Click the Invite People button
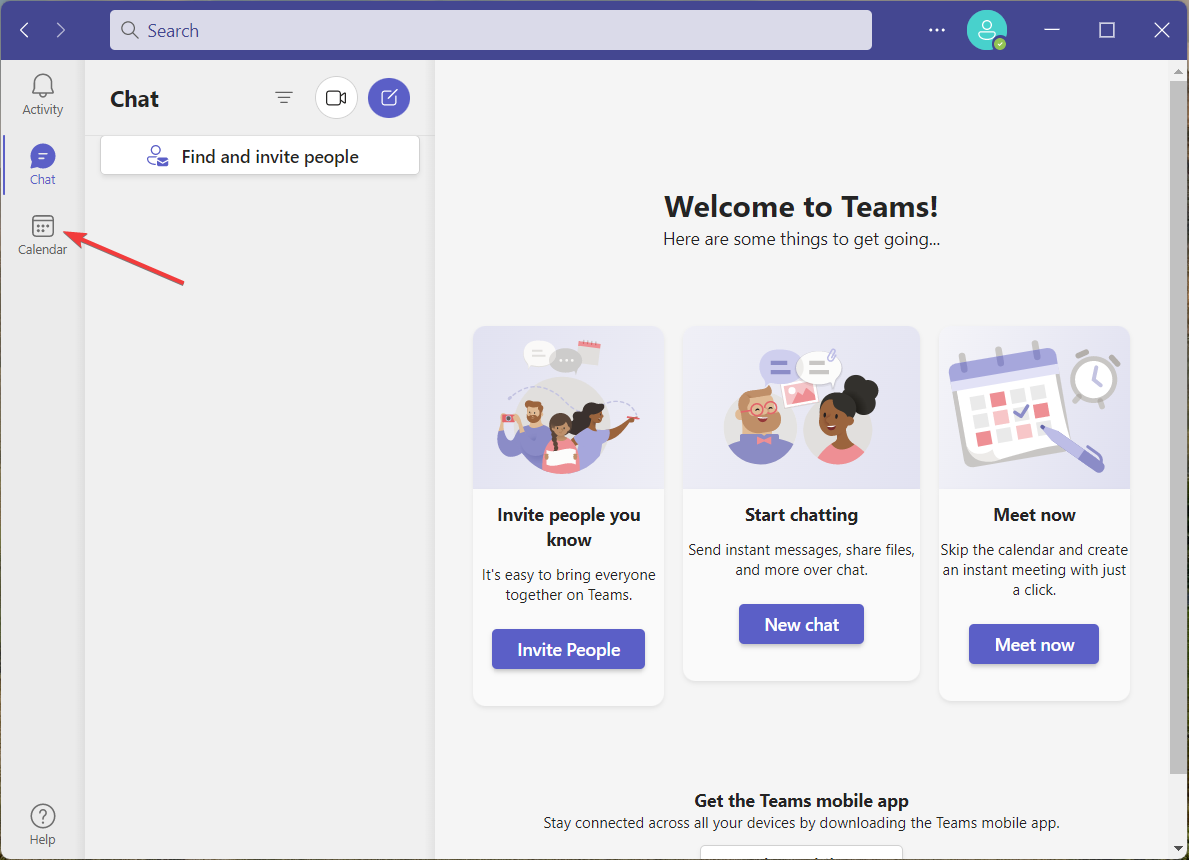Screen dimensions: 1189x860 (x=569, y=649)
